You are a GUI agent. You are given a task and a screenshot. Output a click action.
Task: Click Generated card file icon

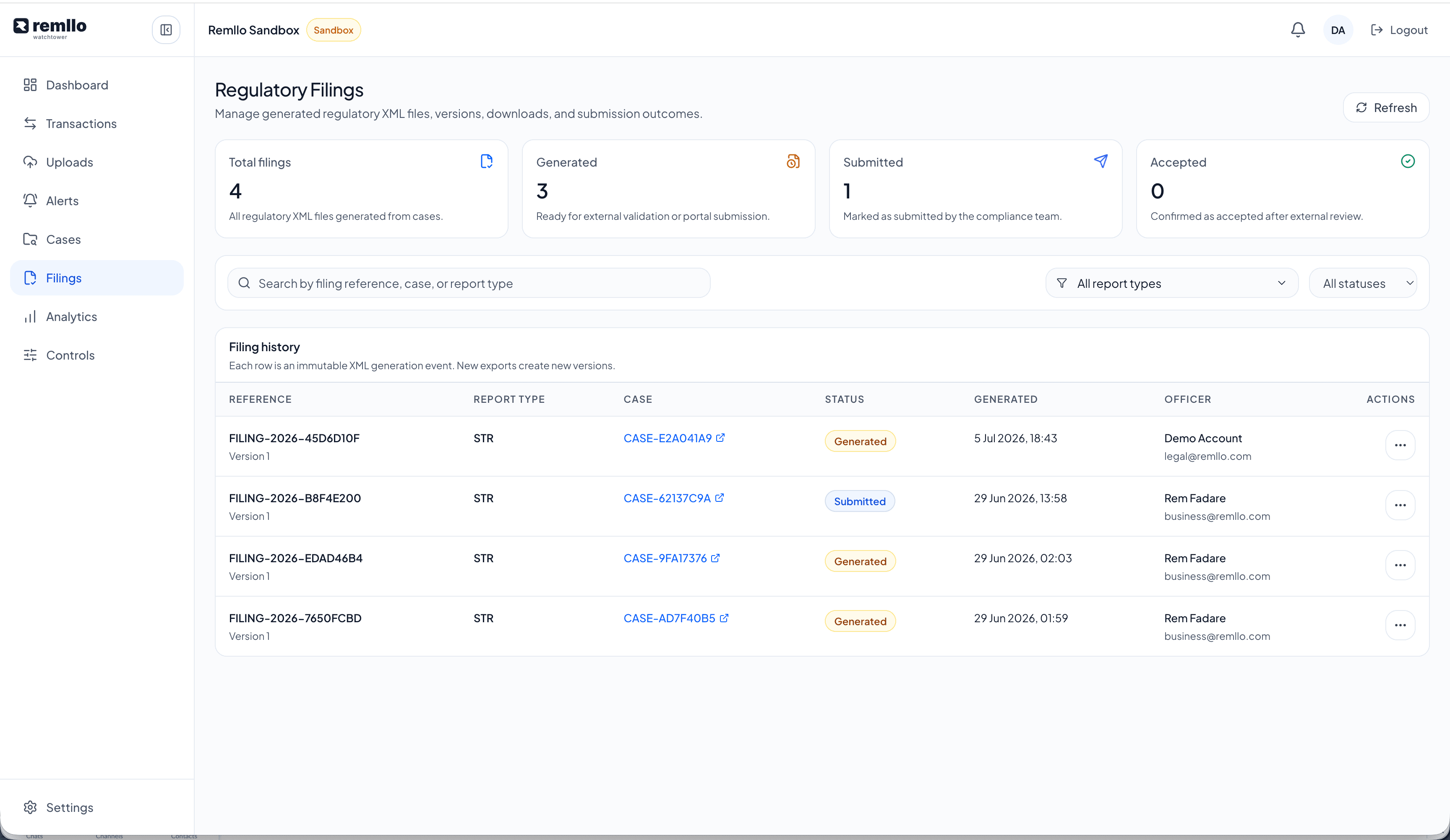click(793, 161)
